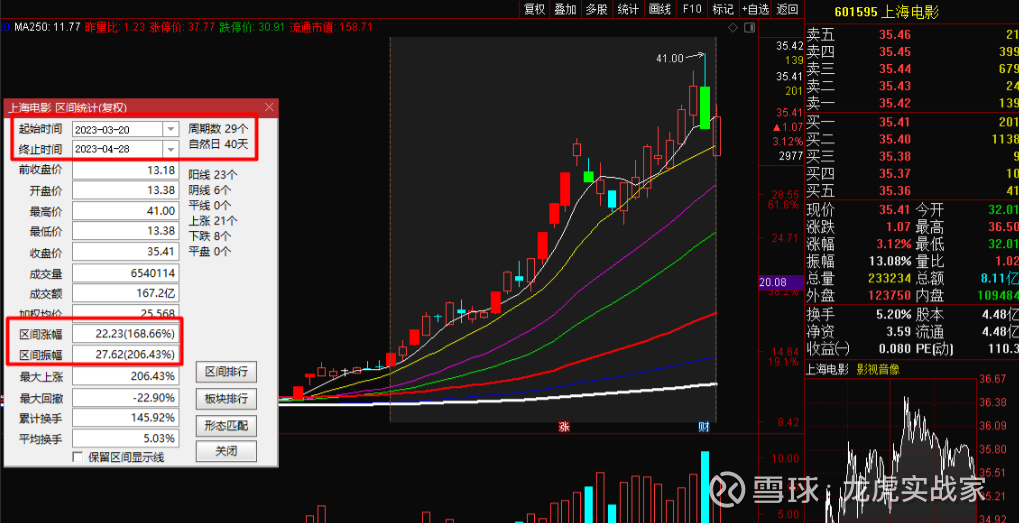1019x523 pixels.
Task: Click the 区间涨幅 value 22.23(168.66%)
Action: [x=125, y=334]
